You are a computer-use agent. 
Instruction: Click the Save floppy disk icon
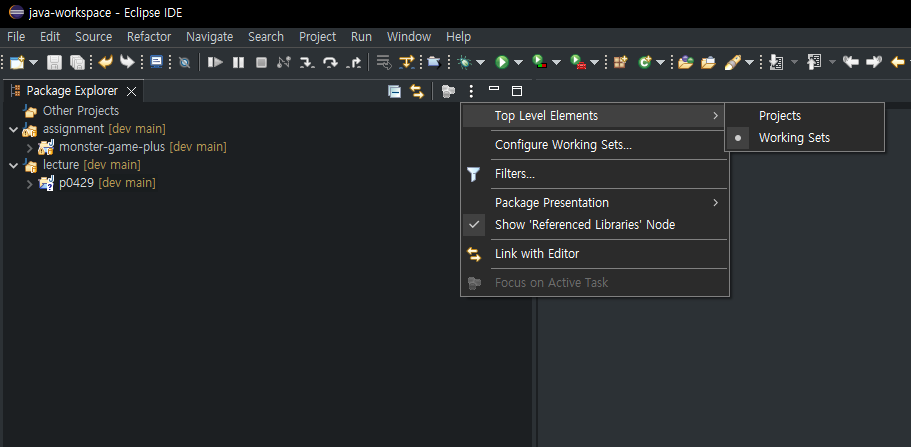pos(54,62)
